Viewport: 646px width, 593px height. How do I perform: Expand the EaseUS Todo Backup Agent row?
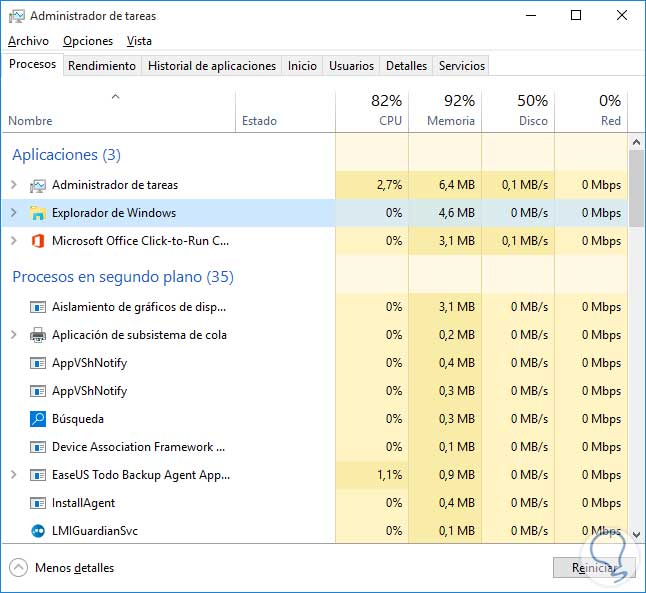(14, 475)
